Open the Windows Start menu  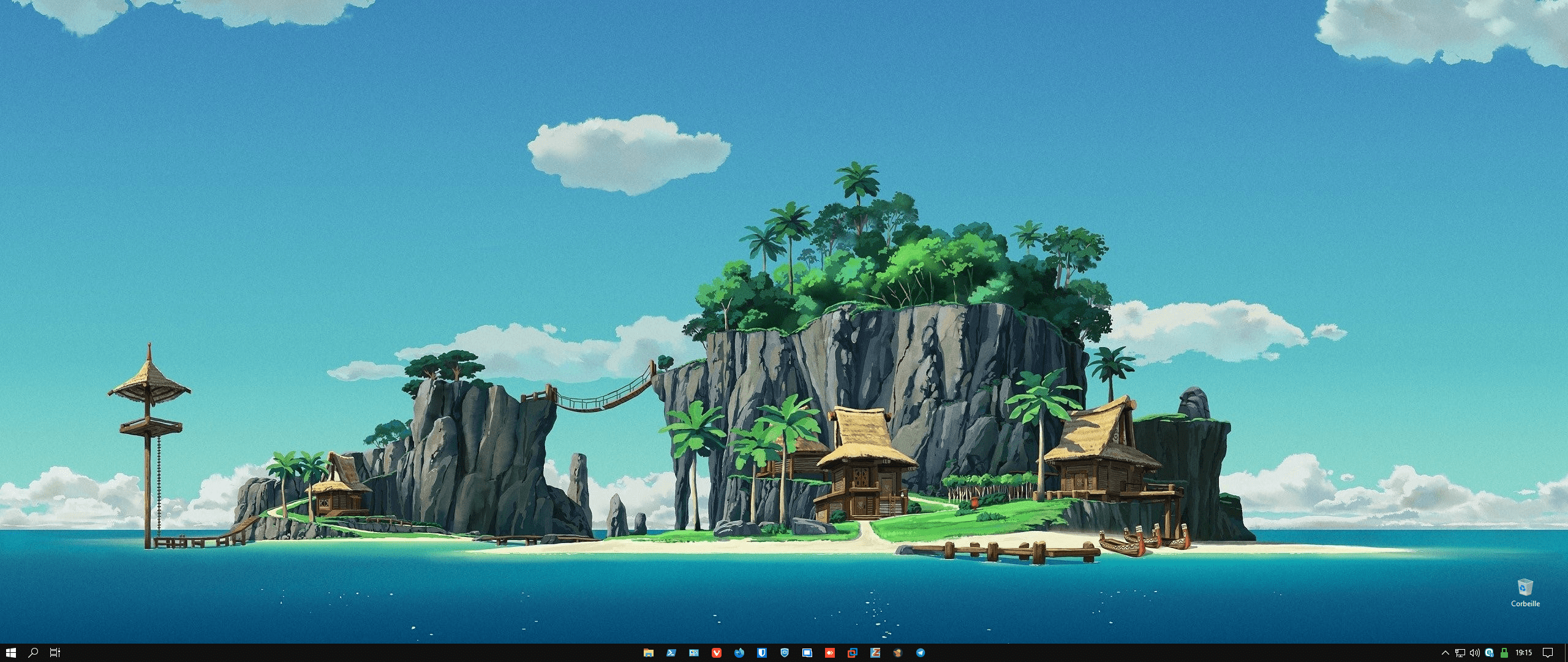coord(10,653)
